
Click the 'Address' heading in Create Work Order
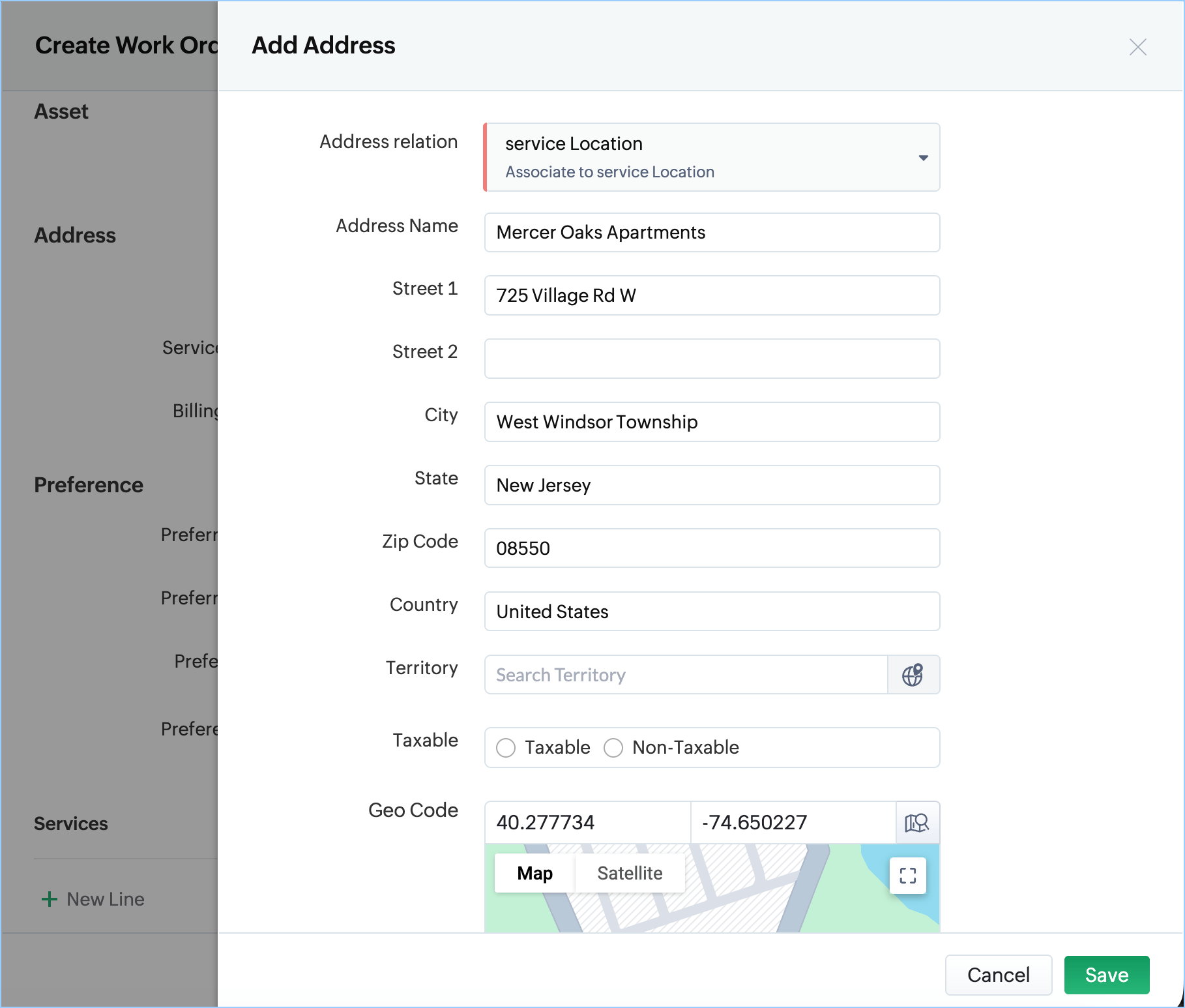(x=75, y=235)
